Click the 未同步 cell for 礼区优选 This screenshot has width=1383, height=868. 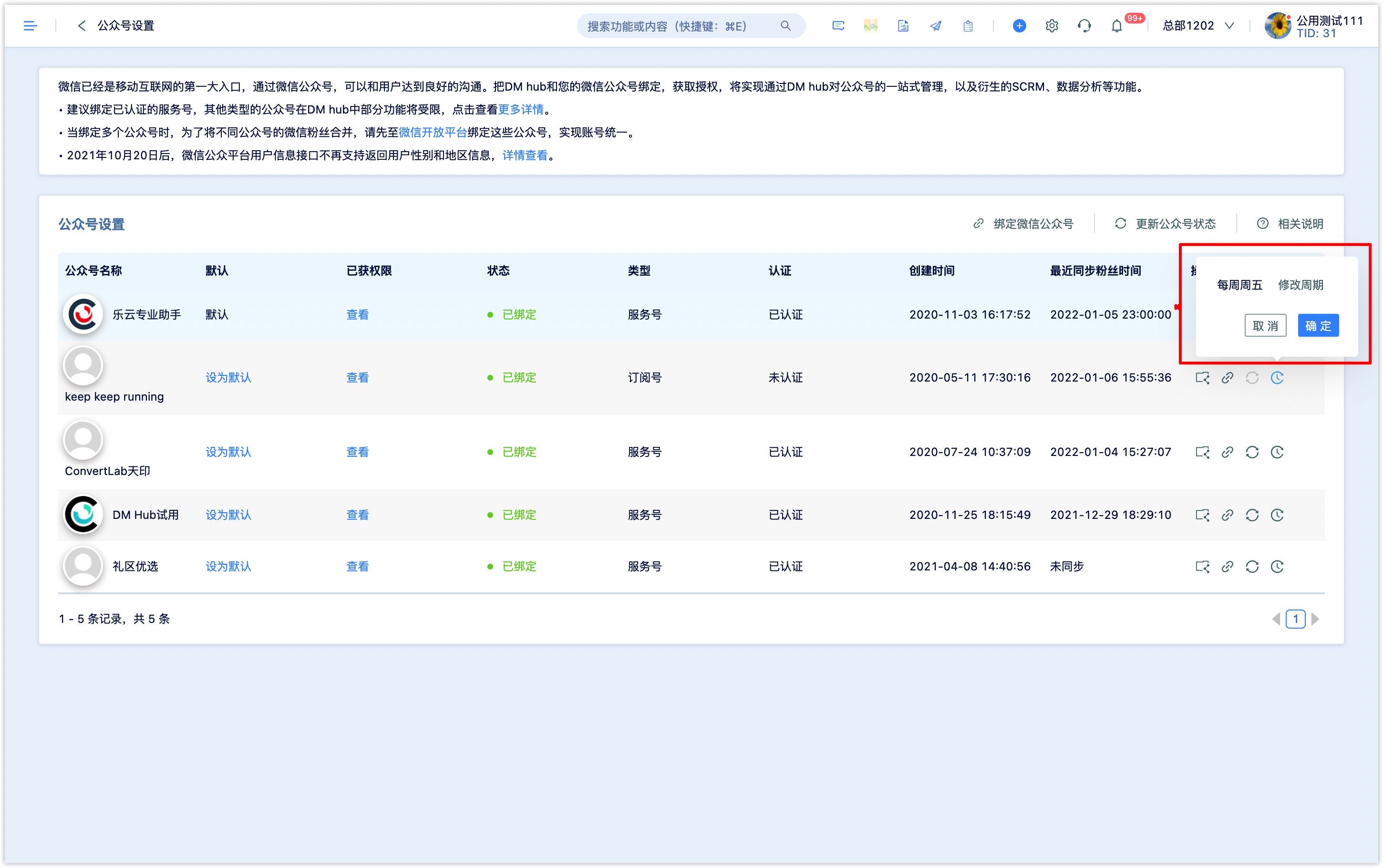[x=1067, y=566]
